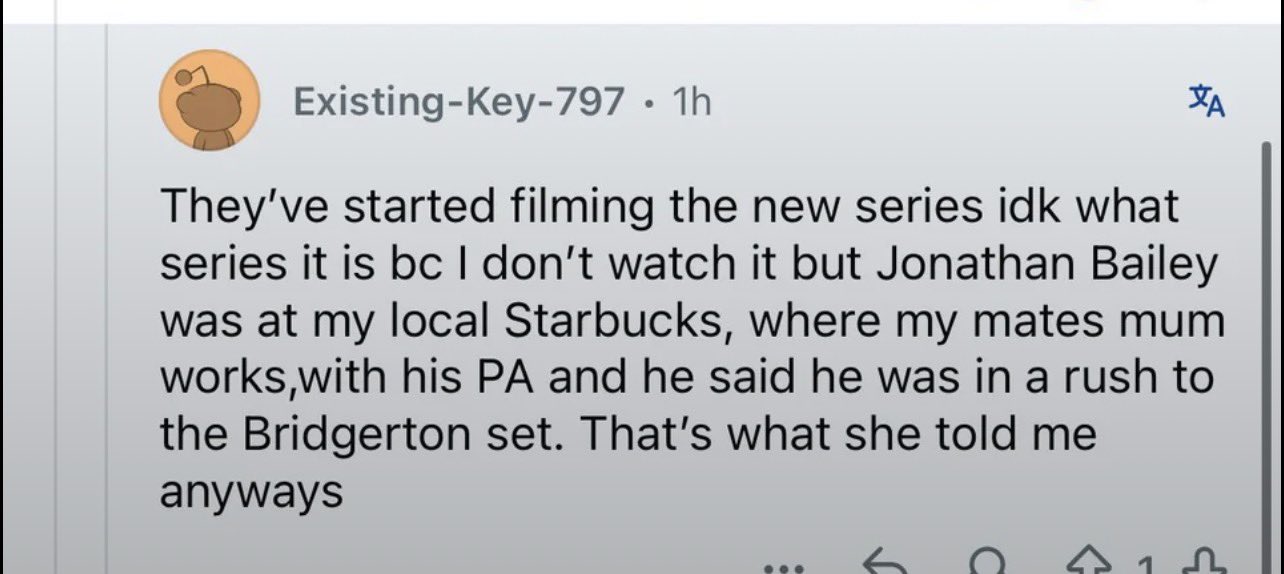Collapse the thread using the left vertical line
The height and width of the screenshot is (574, 1284).
[107, 300]
